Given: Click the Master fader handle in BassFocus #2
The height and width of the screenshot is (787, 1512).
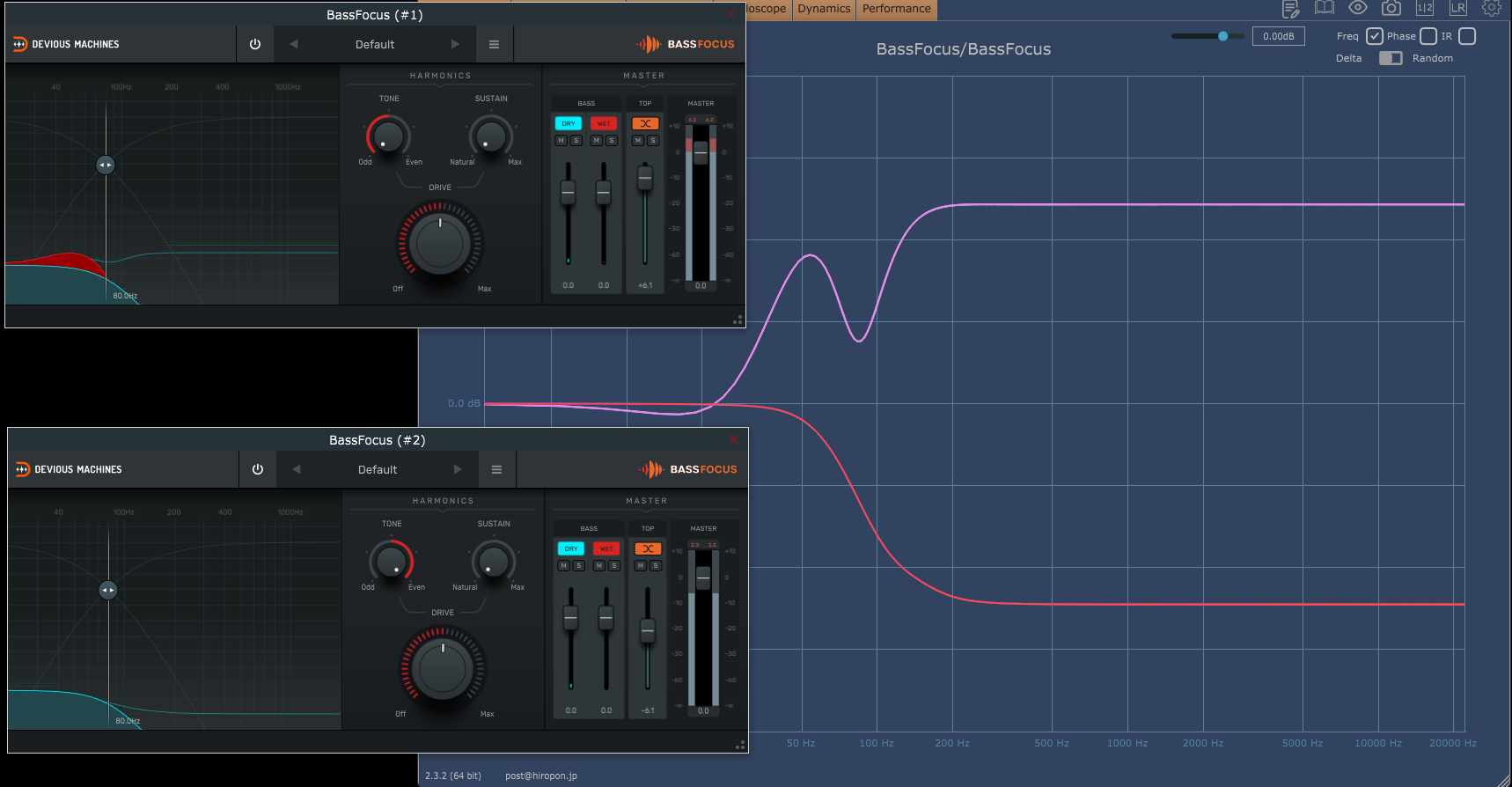Looking at the screenshot, I should 703,577.
